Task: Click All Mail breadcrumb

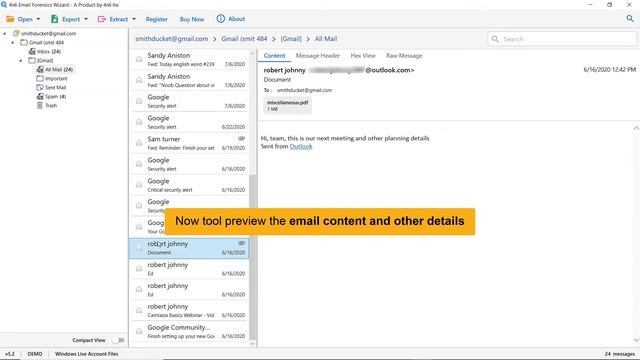Action: (x=326, y=39)
